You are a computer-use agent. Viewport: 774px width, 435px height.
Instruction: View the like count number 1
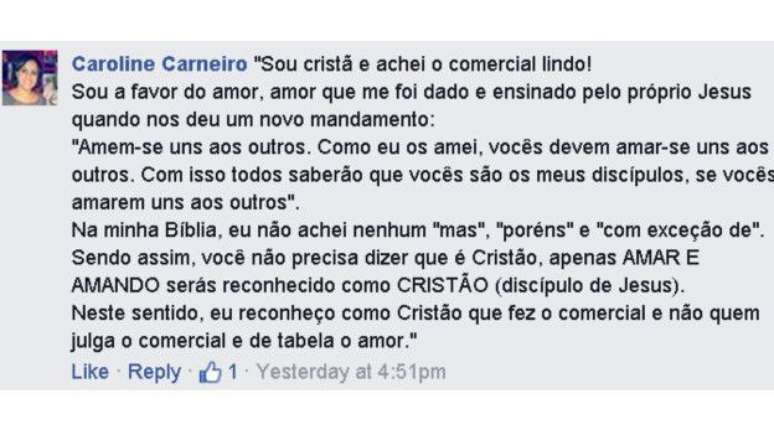[232, 373]
